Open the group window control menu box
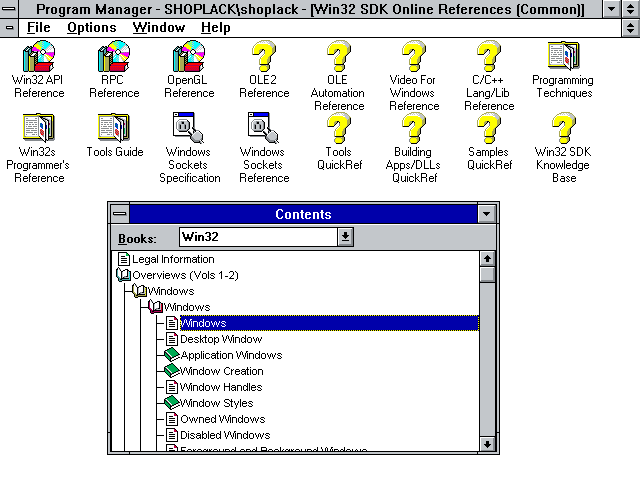Screen dimensions: 640x480 [9, 28]
